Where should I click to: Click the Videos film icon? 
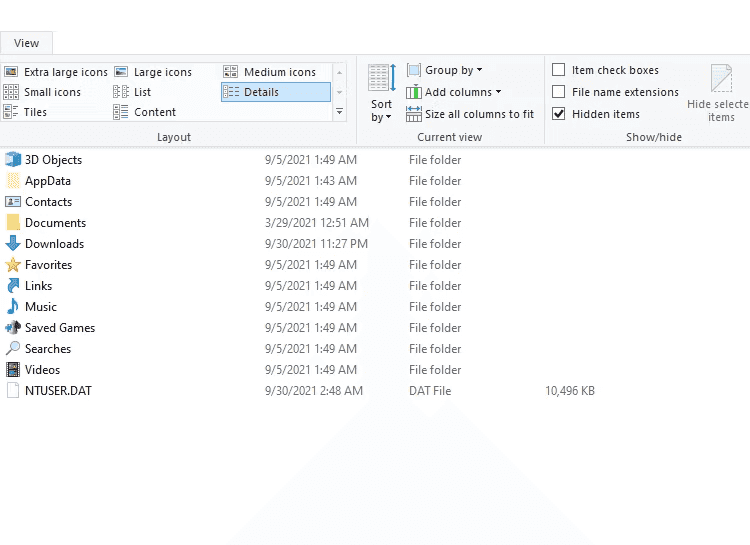(13, 370)
